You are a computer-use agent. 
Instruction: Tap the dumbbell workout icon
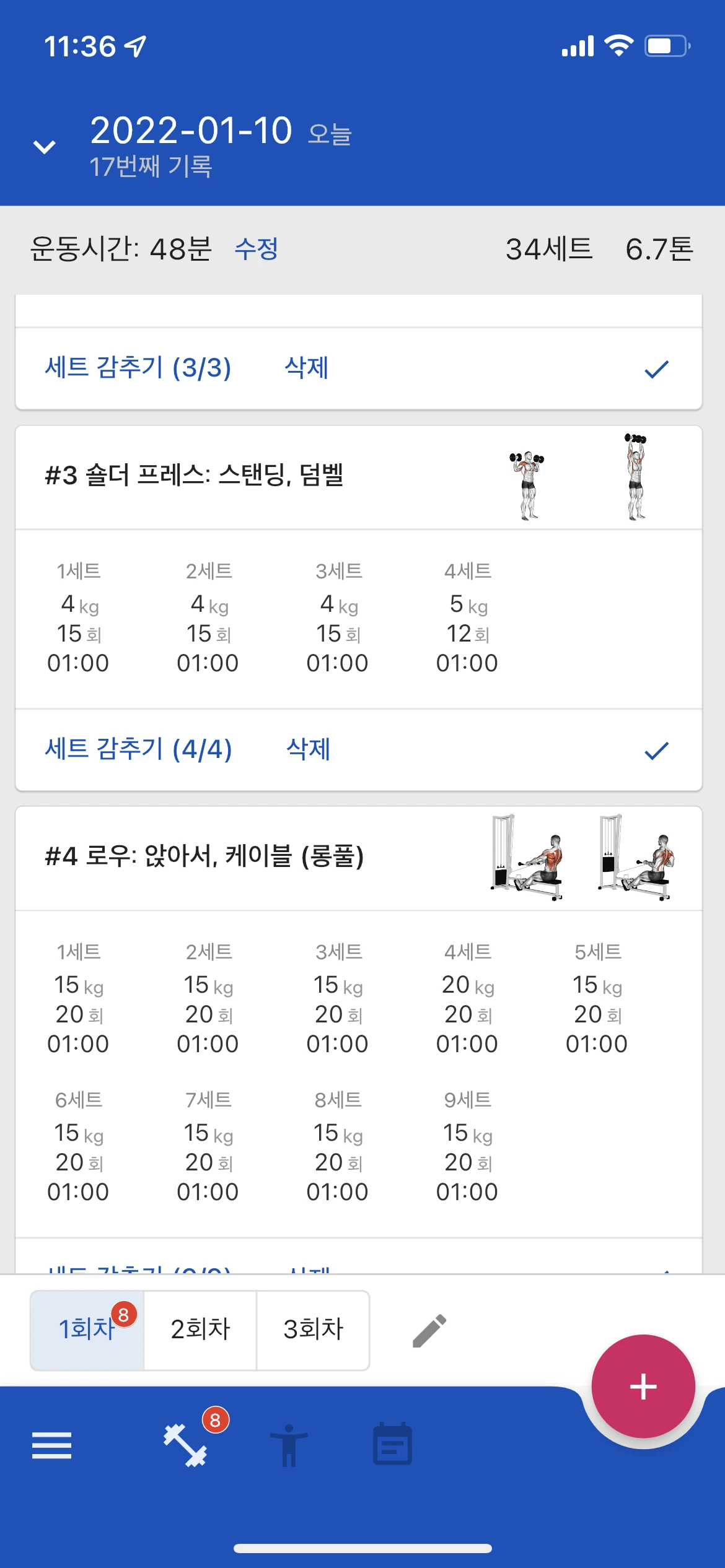click(185, 1445)
